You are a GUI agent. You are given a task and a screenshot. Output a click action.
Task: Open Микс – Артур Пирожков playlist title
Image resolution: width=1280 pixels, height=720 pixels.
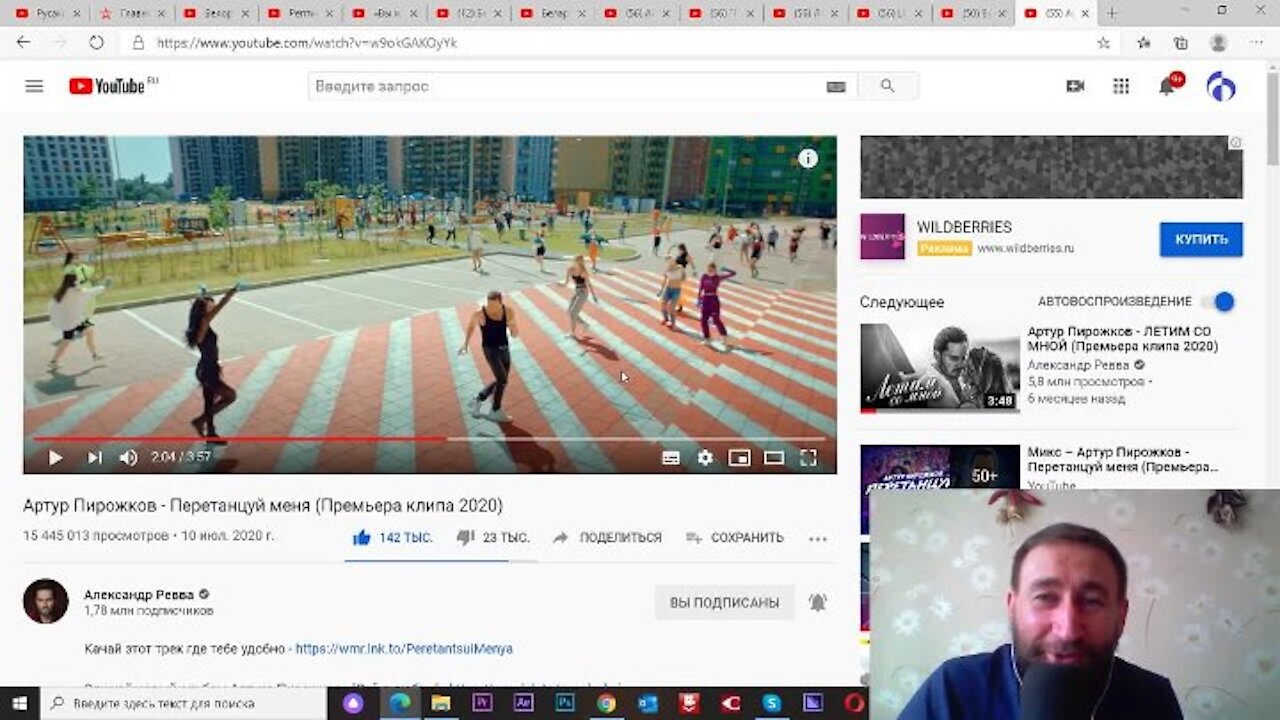(x=1123, y=459)
